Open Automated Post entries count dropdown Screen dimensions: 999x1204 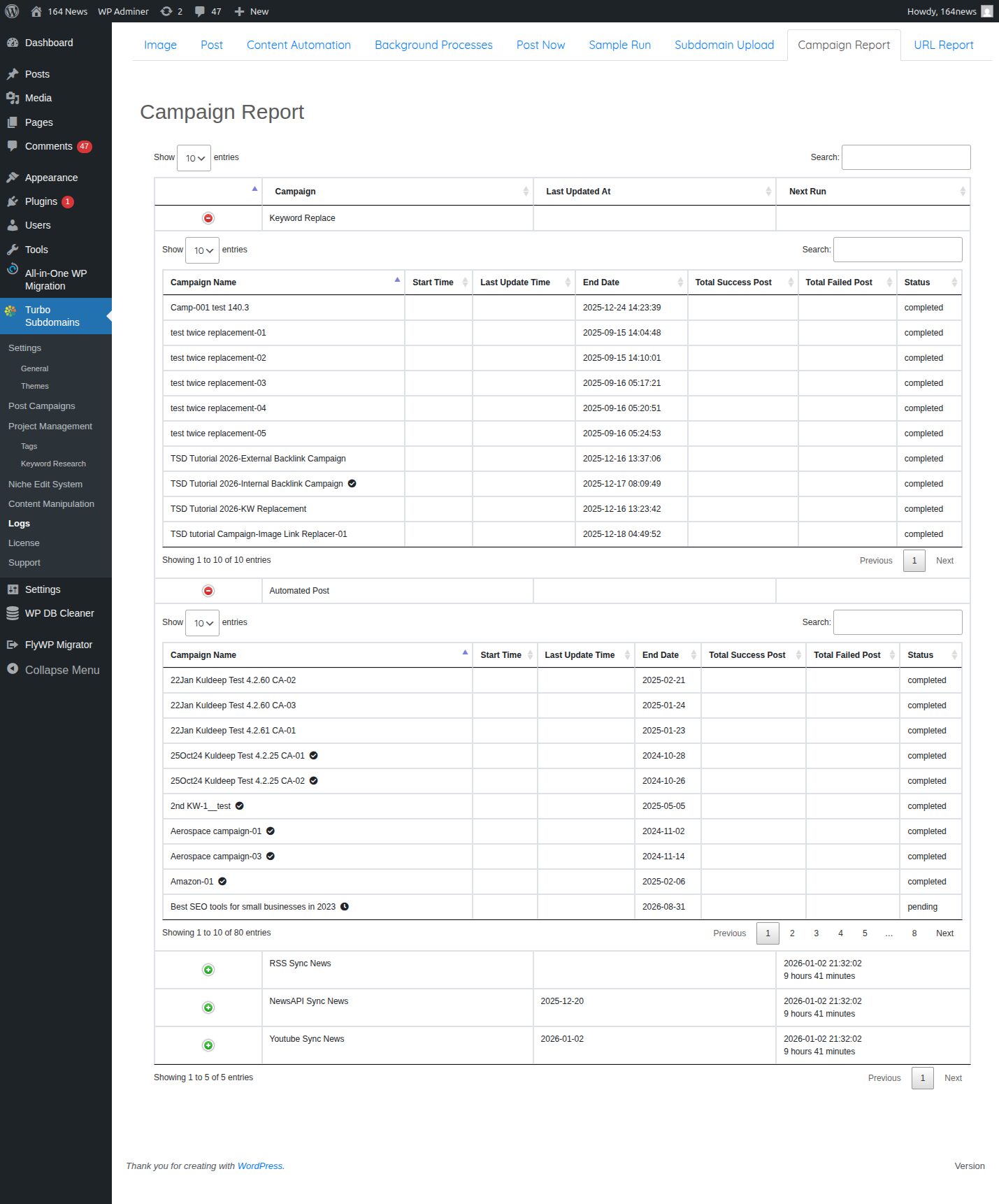(202, 623)
